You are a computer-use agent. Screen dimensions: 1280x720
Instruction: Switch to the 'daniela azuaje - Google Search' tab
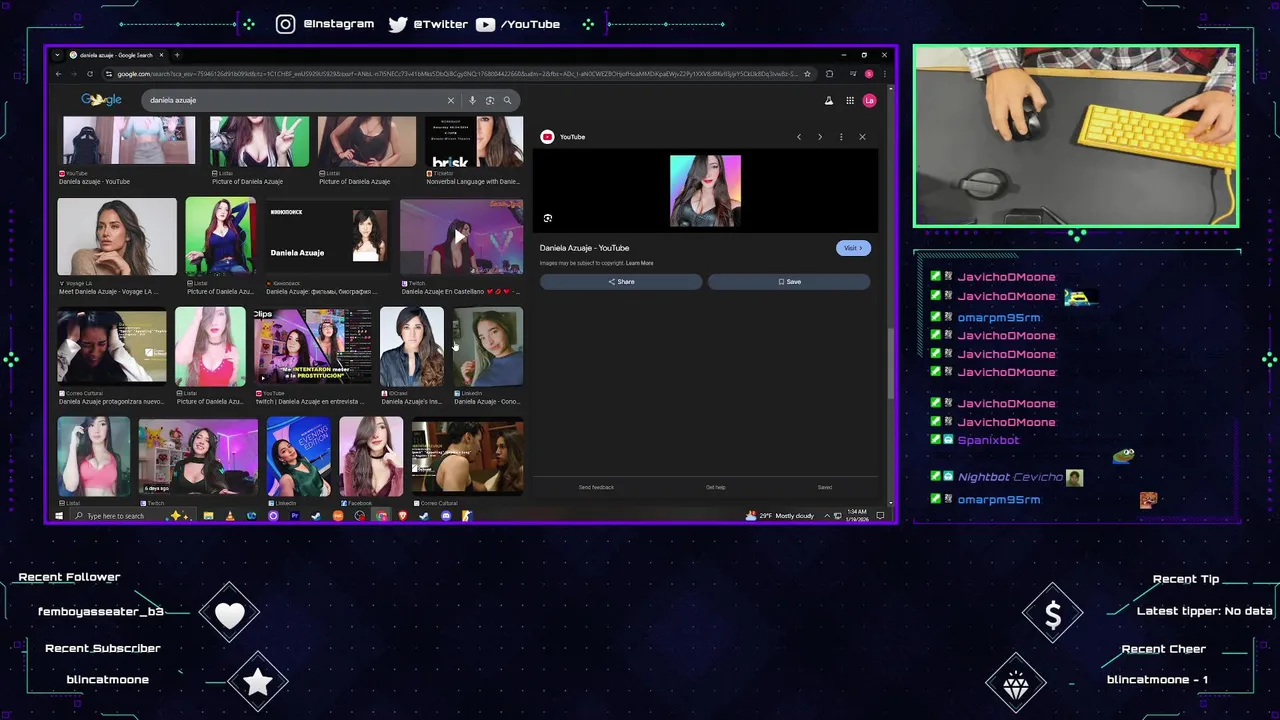point(116,55)
